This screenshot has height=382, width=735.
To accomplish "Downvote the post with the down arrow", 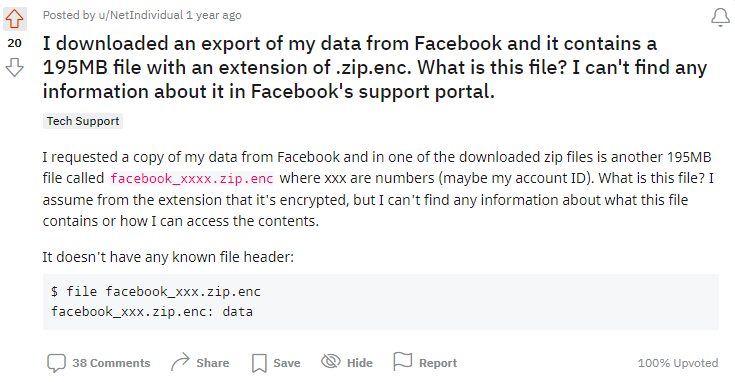I will [15, 67].
